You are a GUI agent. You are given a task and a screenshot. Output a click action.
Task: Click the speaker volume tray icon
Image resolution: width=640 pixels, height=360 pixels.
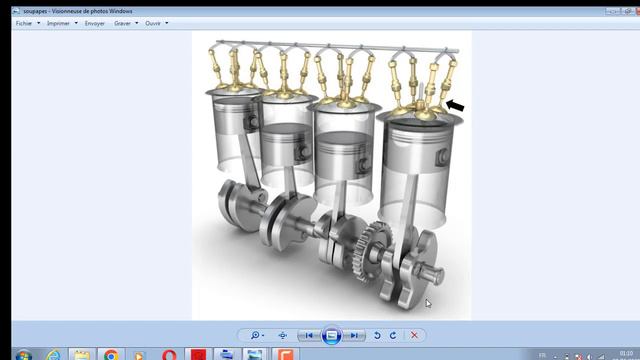click(589, 357)
